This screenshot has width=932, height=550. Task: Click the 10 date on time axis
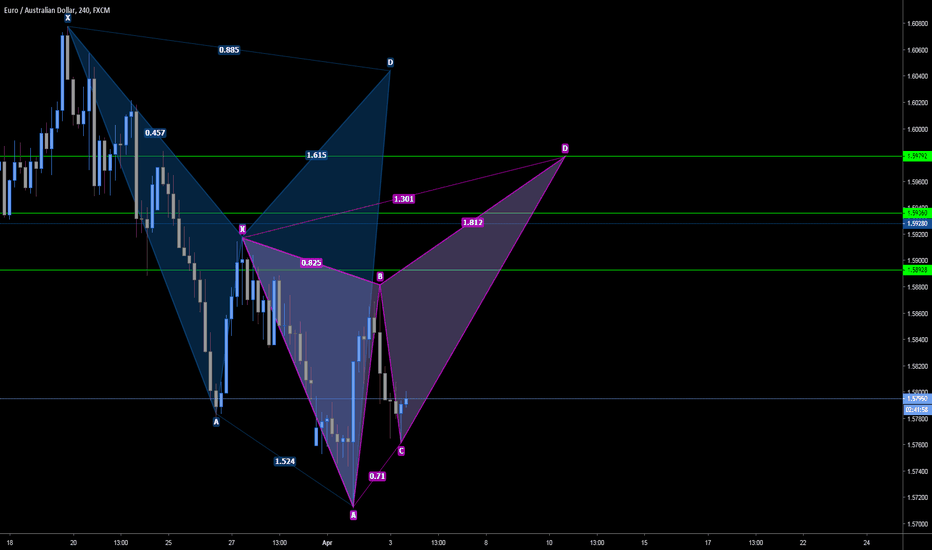(549, 543)
